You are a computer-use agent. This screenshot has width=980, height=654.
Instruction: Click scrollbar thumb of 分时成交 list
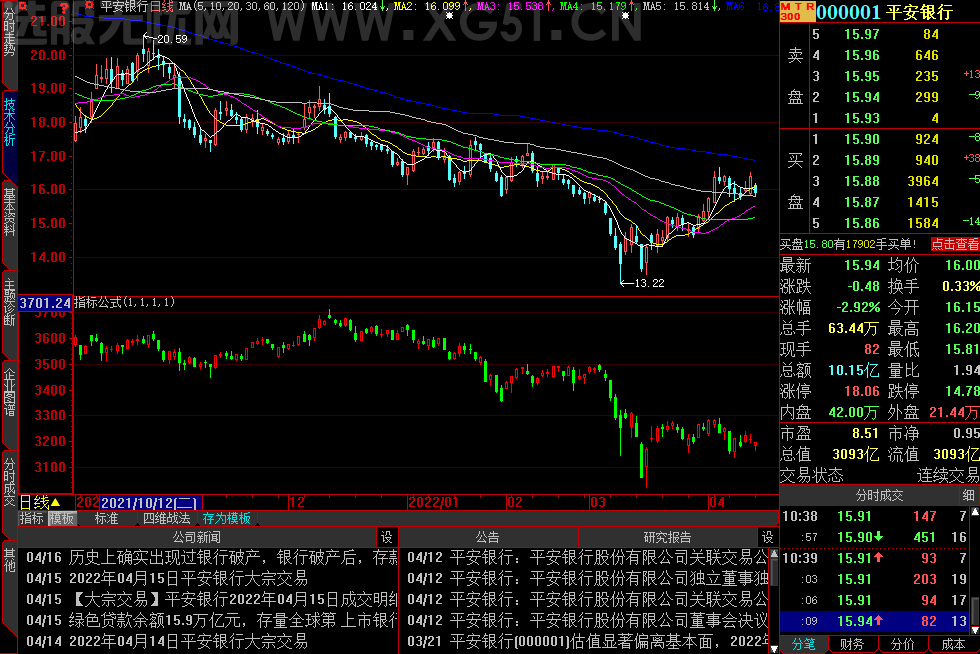975,612
